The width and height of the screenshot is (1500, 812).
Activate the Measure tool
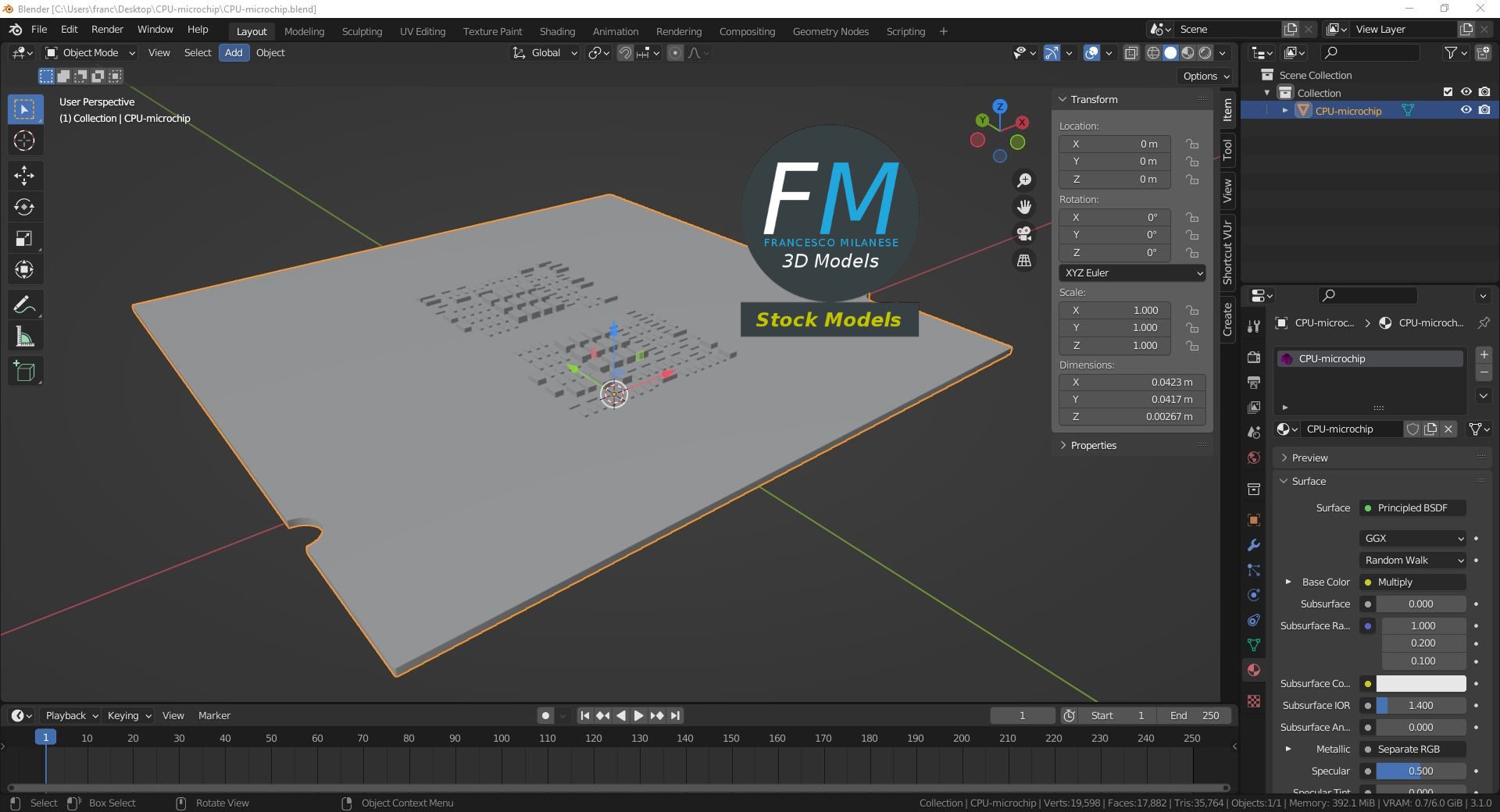(24, 337)
